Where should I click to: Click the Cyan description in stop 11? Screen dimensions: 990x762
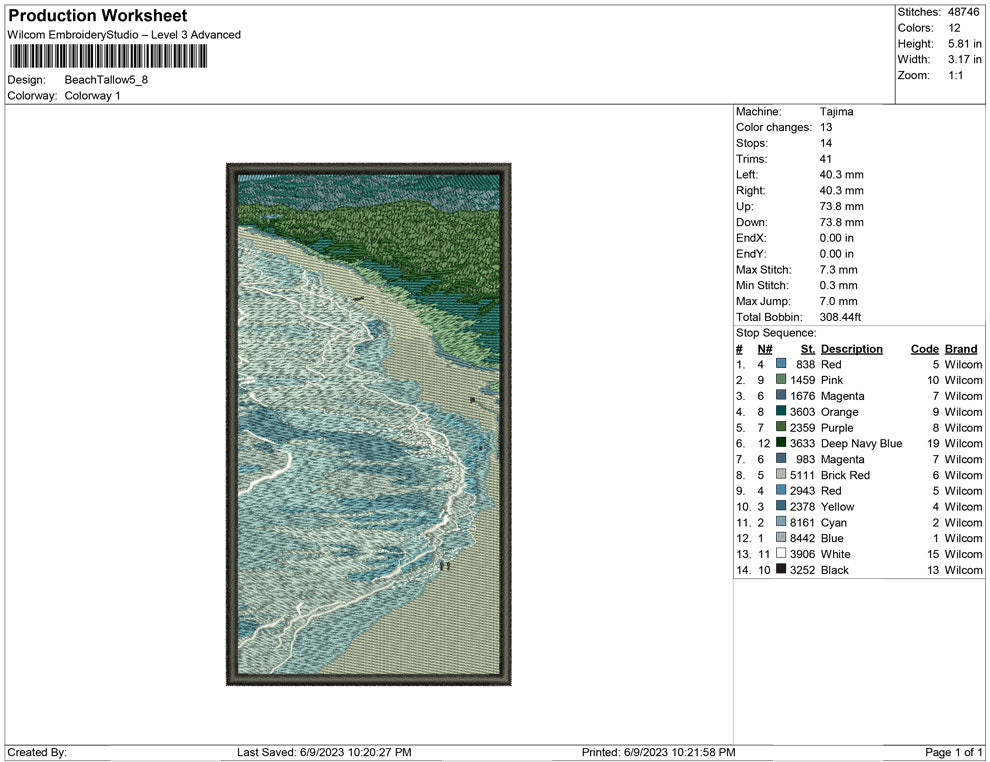(833, 523)
